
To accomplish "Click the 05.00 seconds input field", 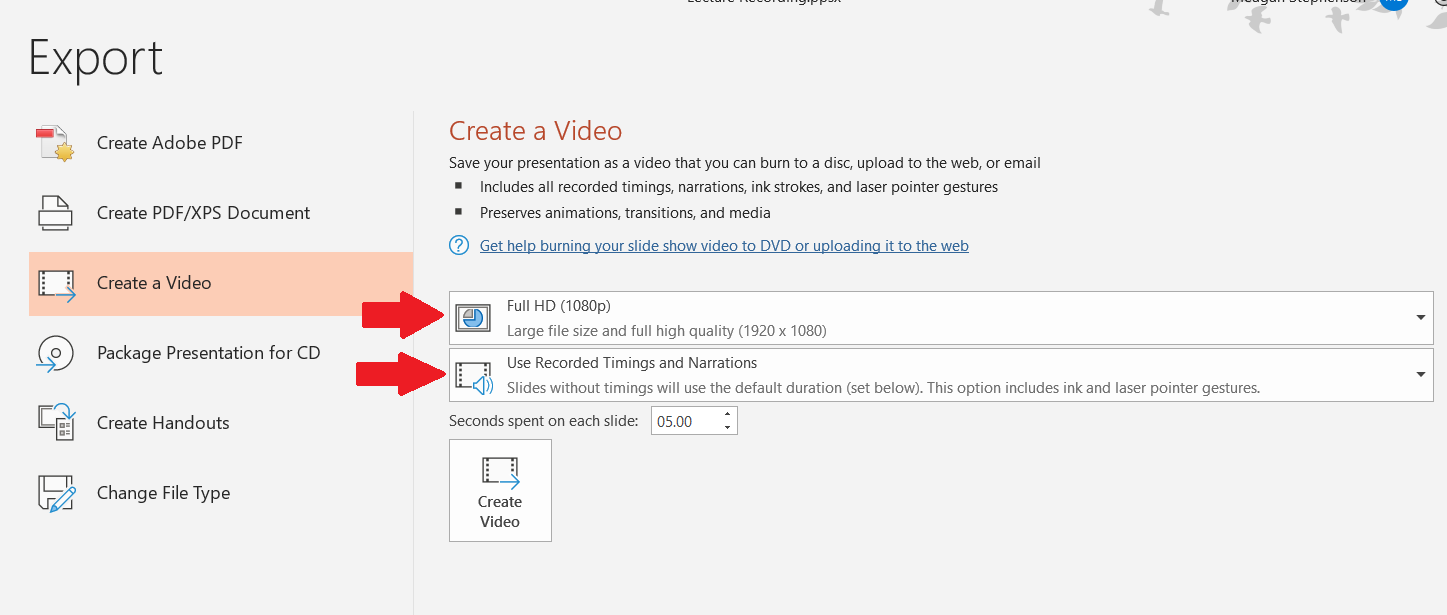I will [686, 421].
